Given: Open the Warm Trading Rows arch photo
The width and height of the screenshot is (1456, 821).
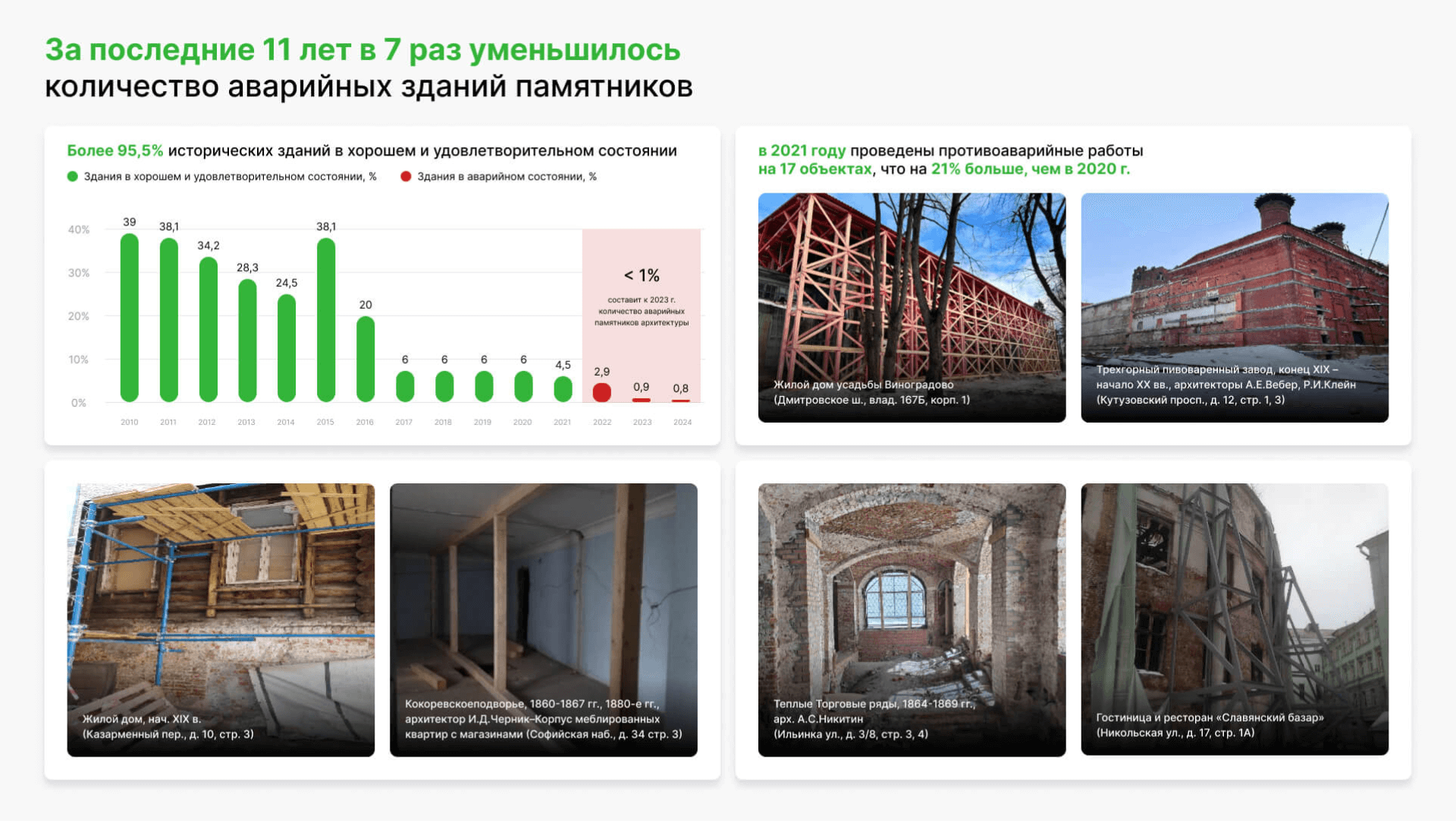Looking at the screenshot, I should pos(912,619).
